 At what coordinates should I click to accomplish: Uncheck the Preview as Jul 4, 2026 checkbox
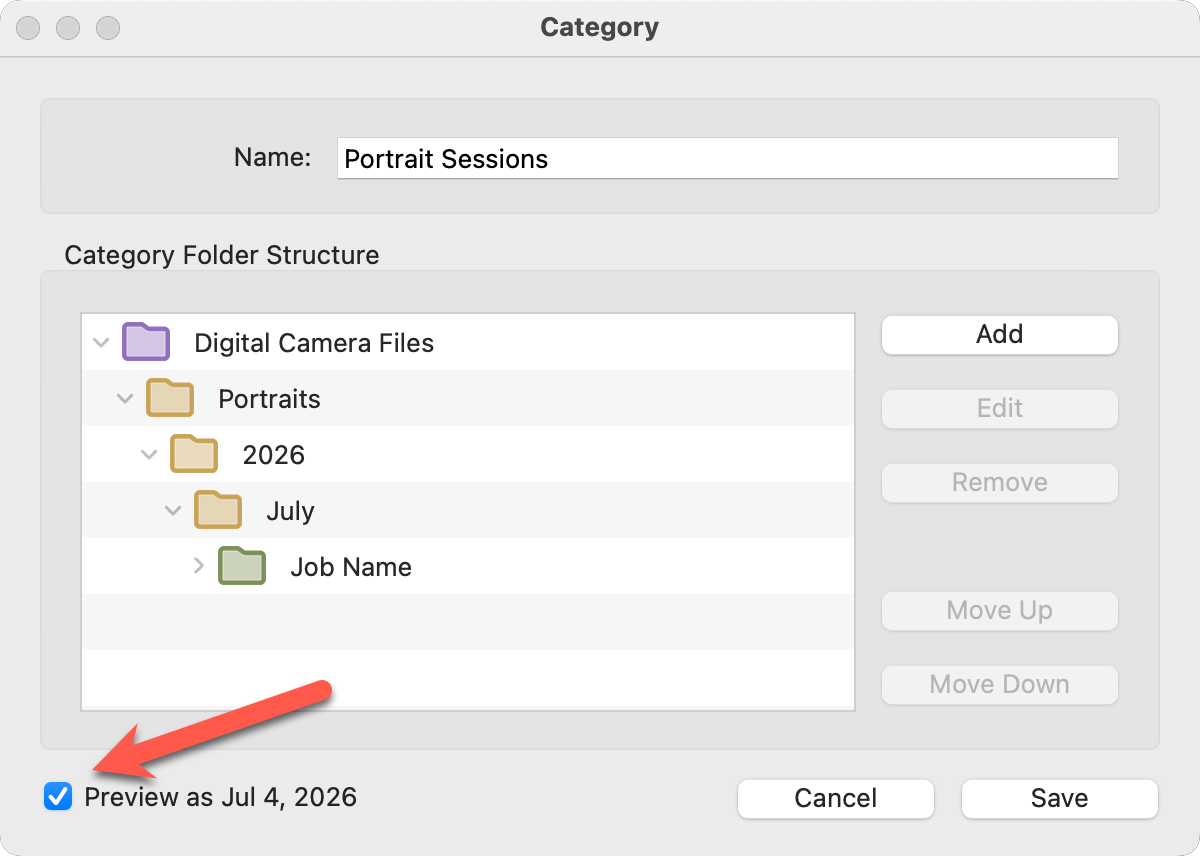tap(59, 797)
